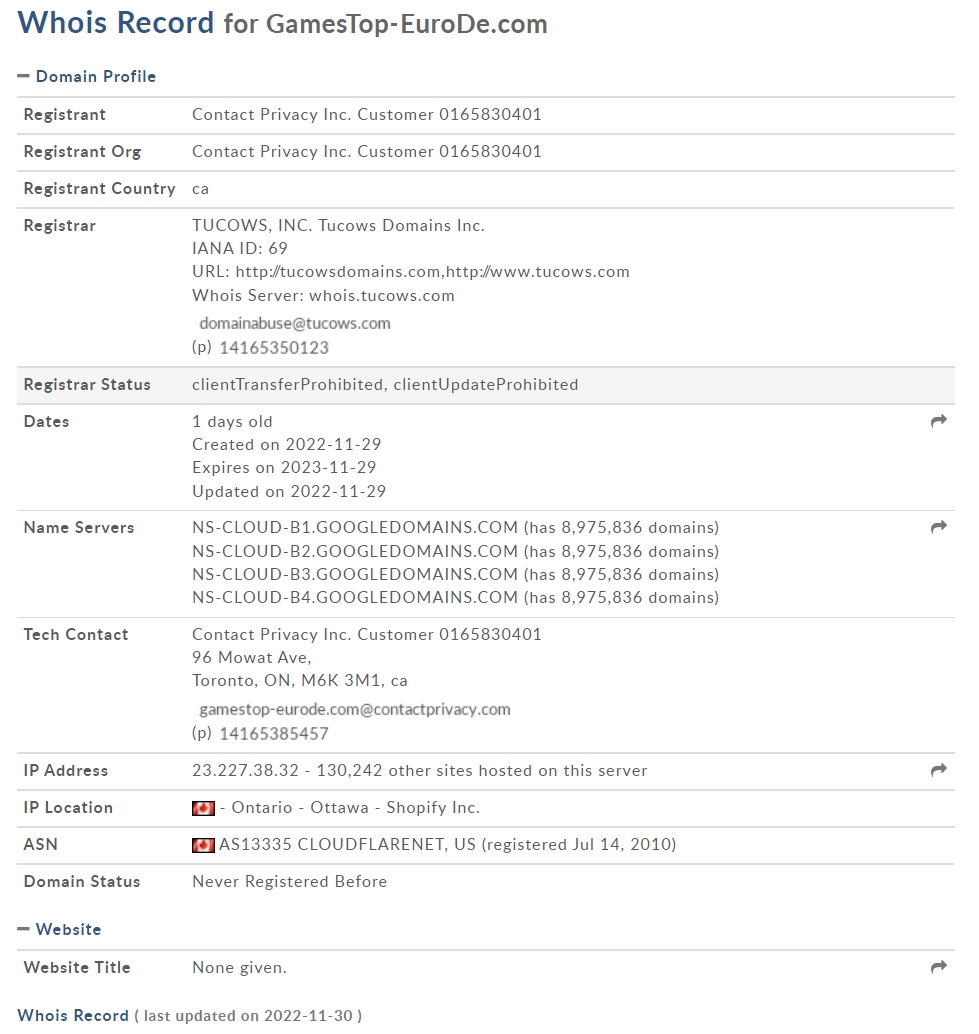Viewport: 979px width, 1034px height.
Task: Click the None given. website title value
Action: [239, 967]
